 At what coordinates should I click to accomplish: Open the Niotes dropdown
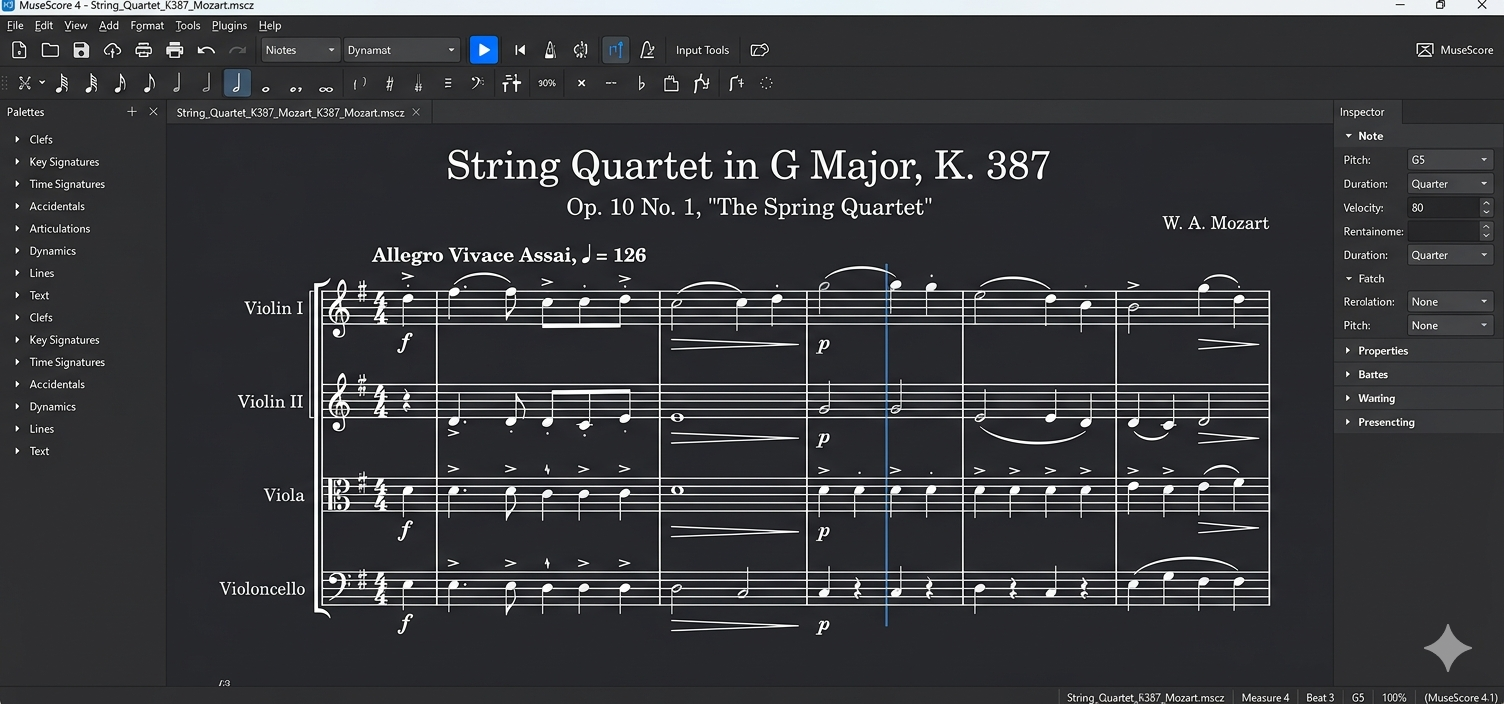click(x=301, y=50)
